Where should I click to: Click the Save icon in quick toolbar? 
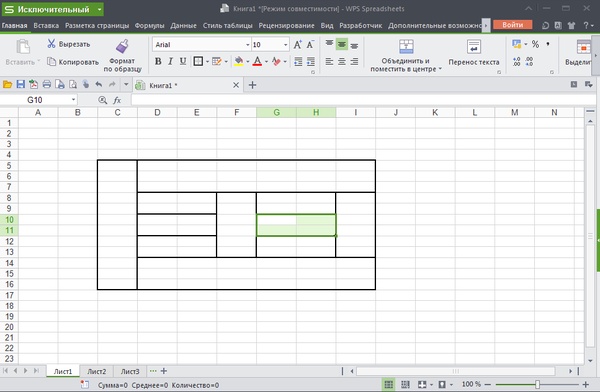20,85
